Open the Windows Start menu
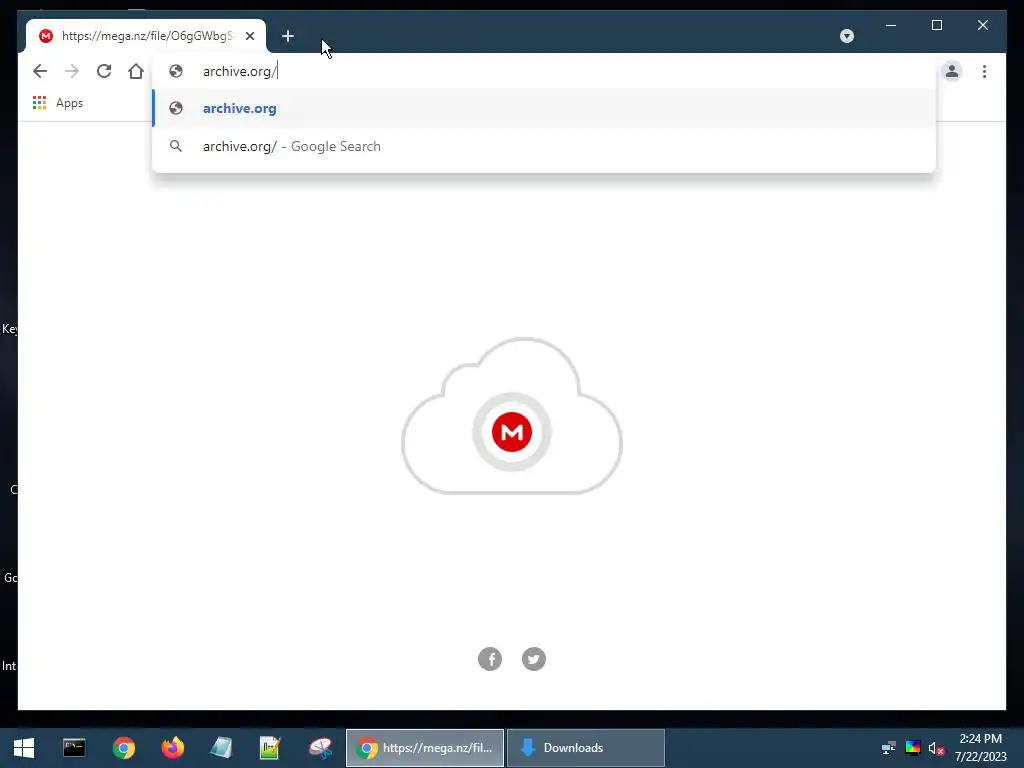The image size is (1024, 768). click(x=24, y=748)
